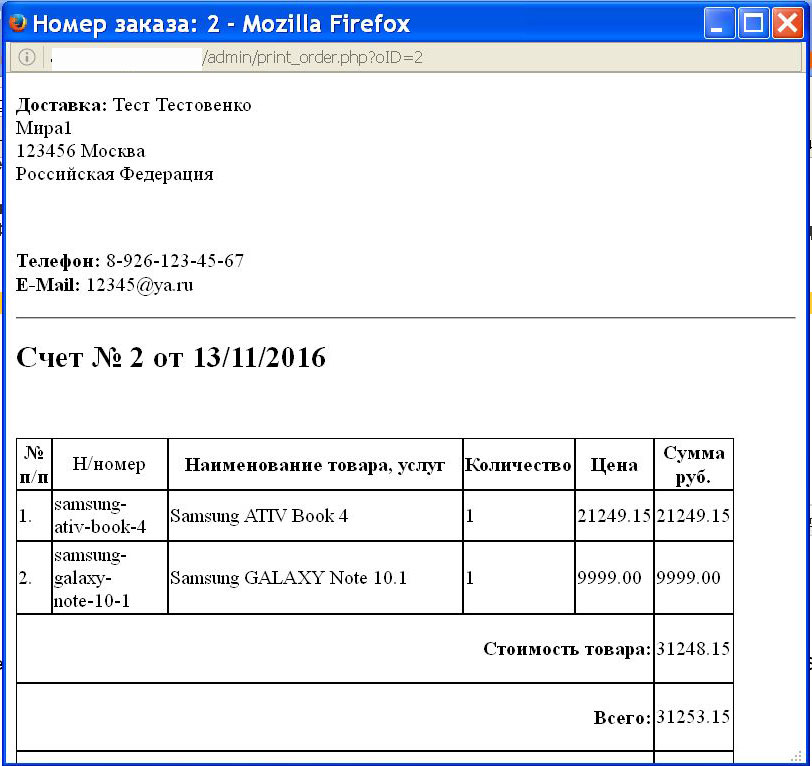Click the sum 9999.00 in the Сумма column
The width and height of the screenshot is (812, 766).
(689, 578)
